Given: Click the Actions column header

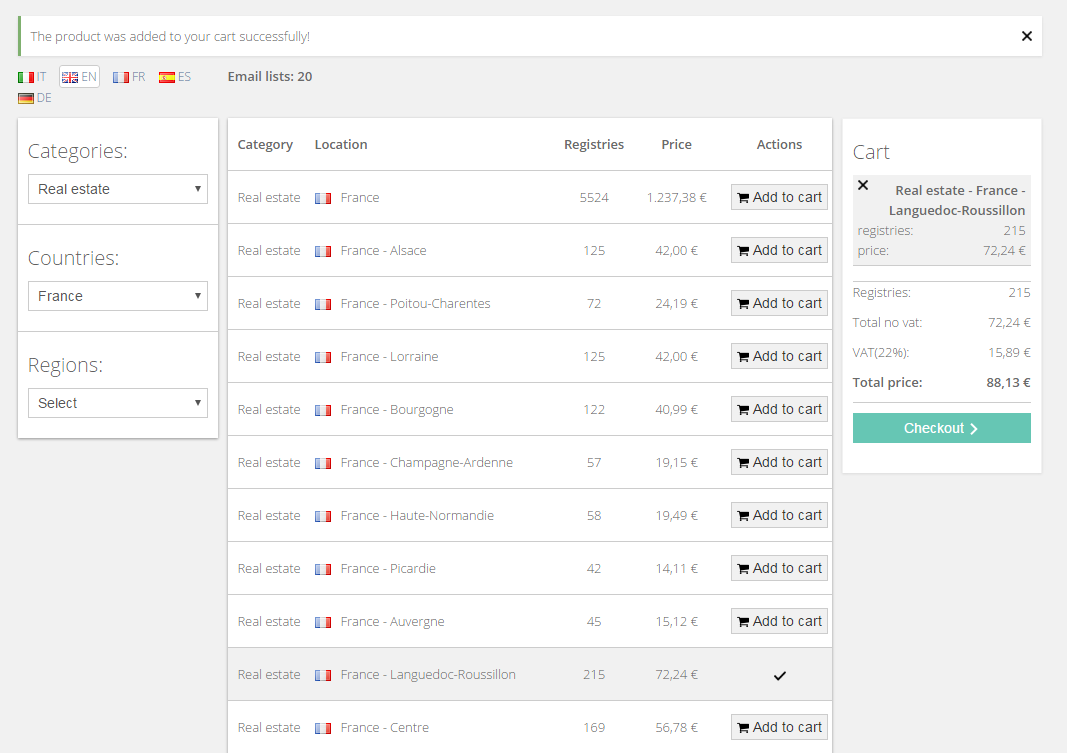Looking at the screenshot, I should tap(779, 144).
